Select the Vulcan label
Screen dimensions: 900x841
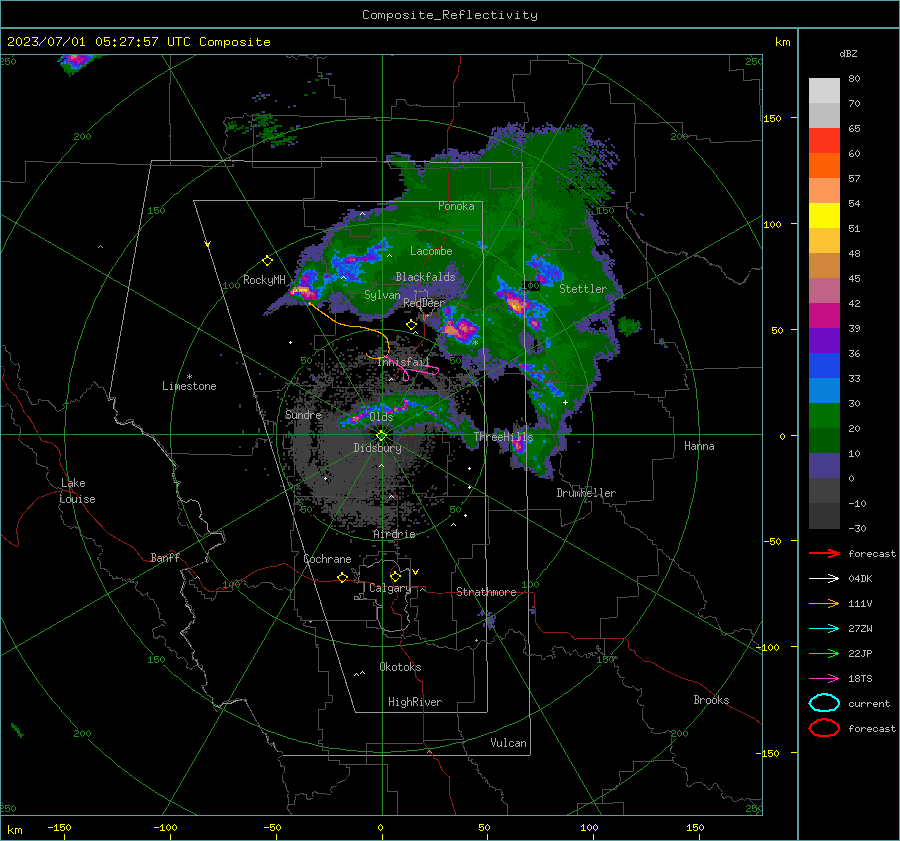(x=508, y=743)
